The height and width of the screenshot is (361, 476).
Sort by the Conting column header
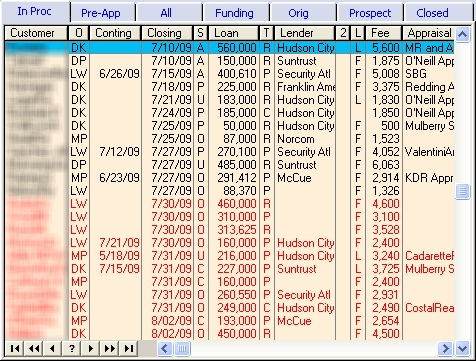click(115, 33)
